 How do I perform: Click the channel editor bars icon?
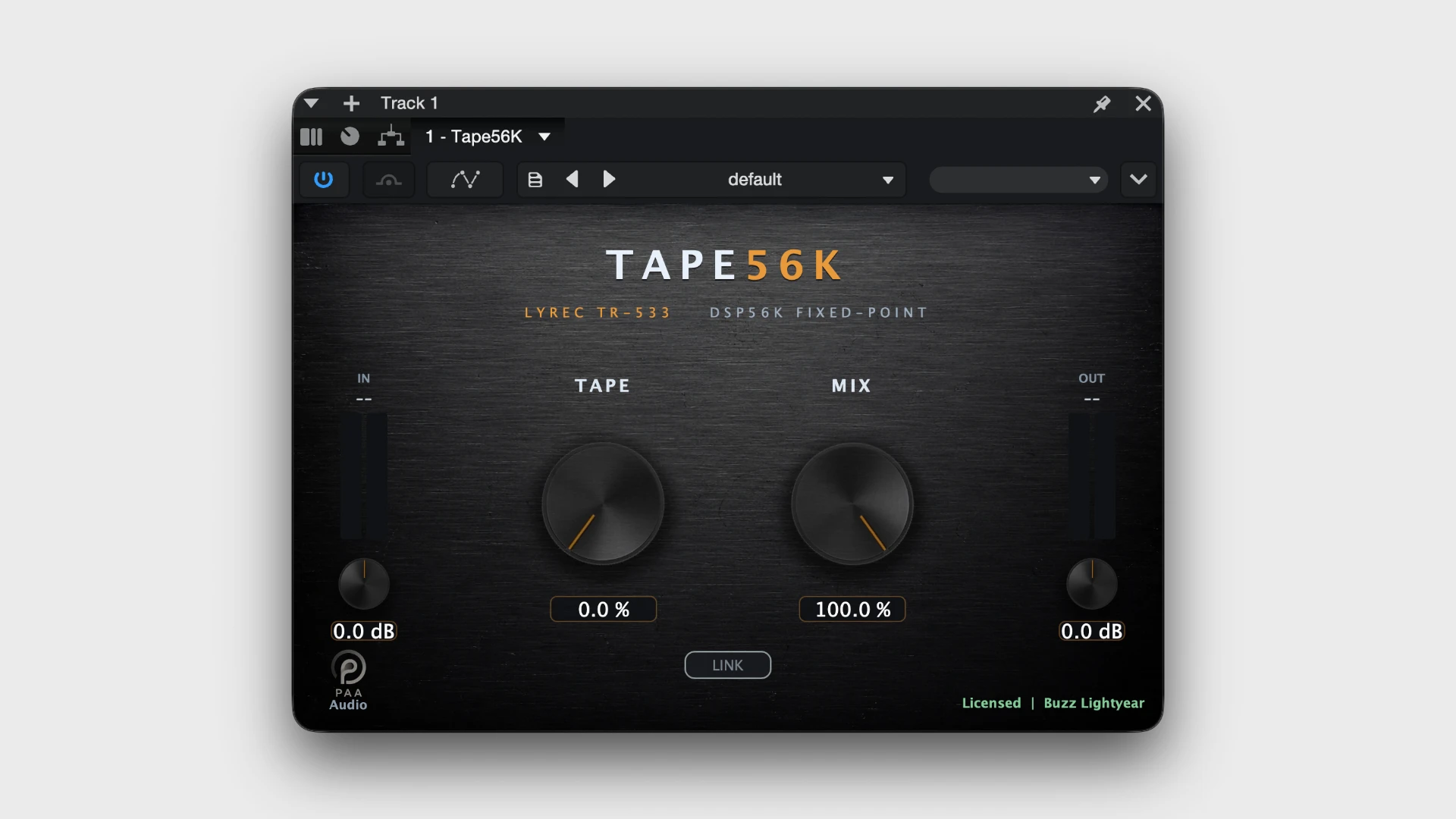tap(312, 136)
